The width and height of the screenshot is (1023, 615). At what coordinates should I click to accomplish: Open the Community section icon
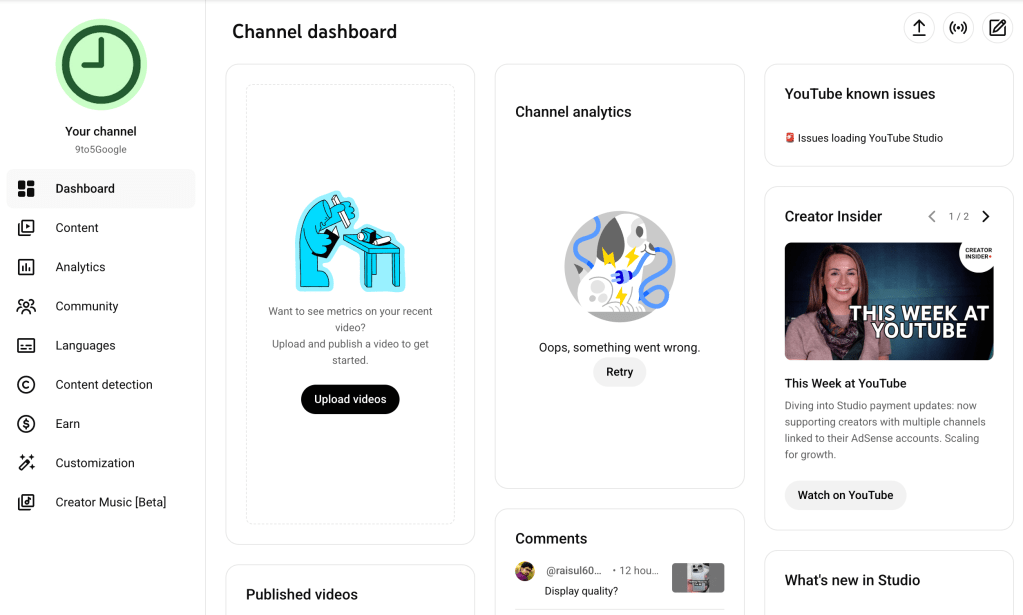pyautogui.click(x=24, y=306)
